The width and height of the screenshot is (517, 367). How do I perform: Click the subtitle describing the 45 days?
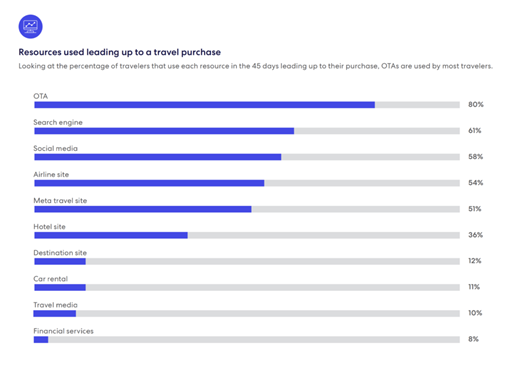[x=256, y=66]
